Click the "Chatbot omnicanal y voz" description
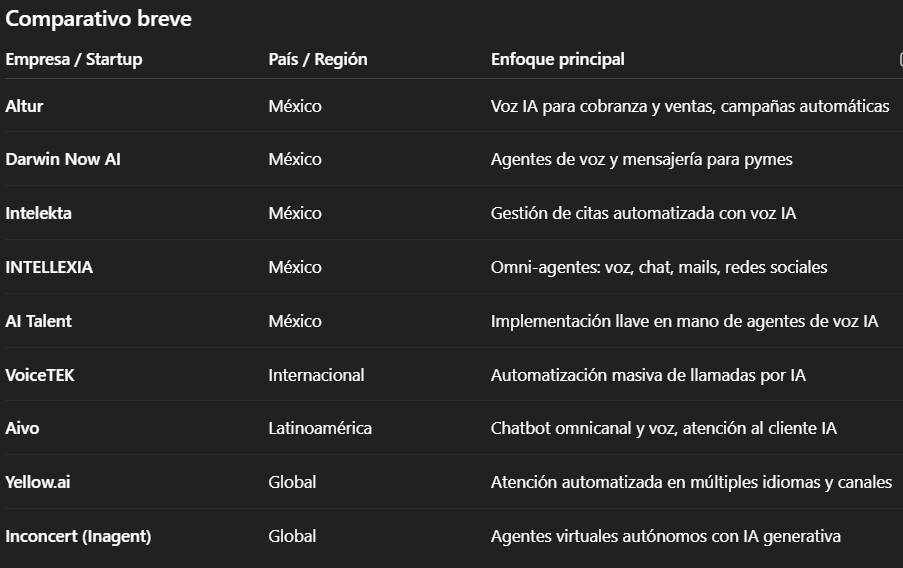 click(664, 428)
